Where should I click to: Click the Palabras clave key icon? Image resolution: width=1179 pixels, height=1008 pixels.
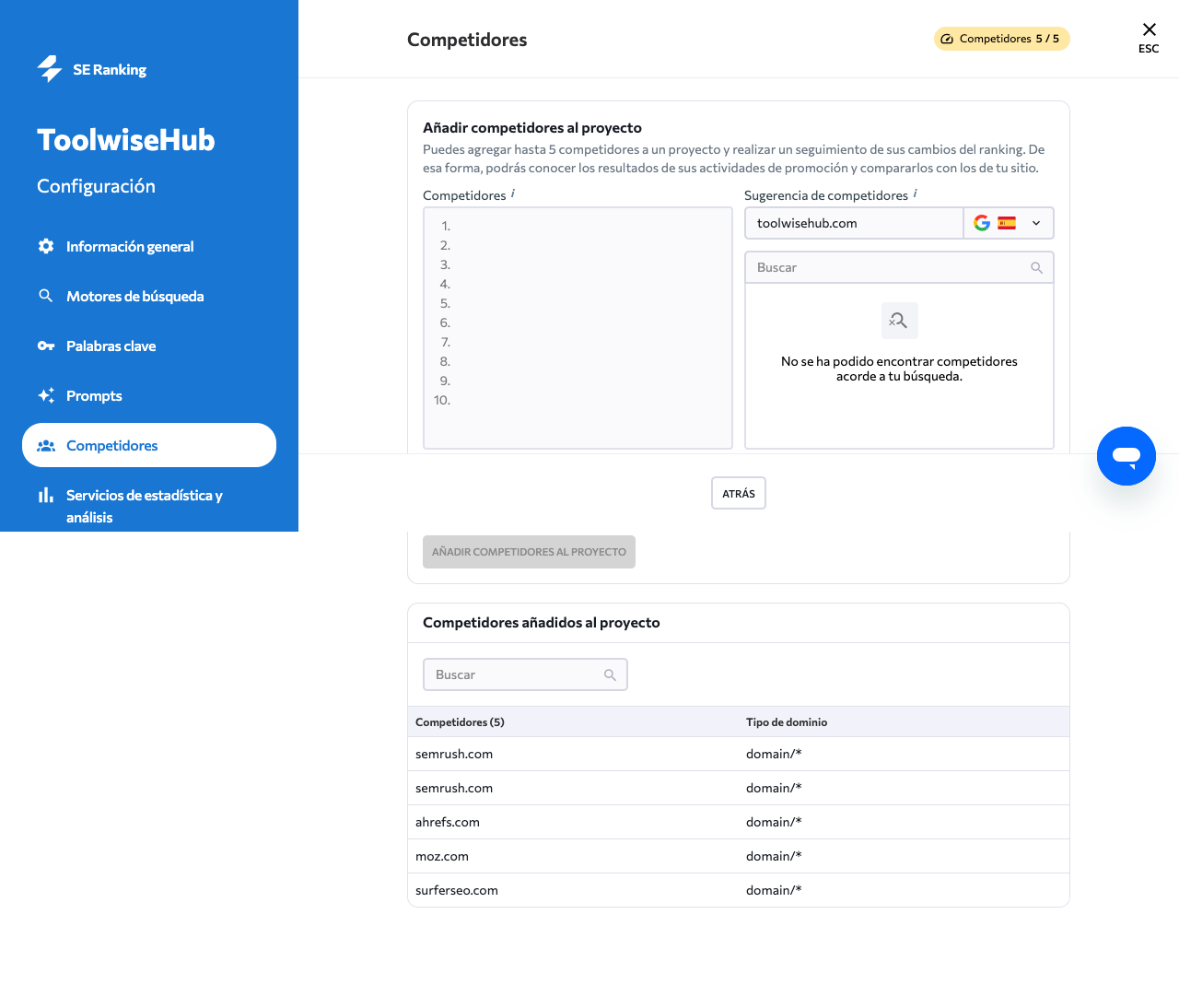pyautogui.click(x=46, y=346)
